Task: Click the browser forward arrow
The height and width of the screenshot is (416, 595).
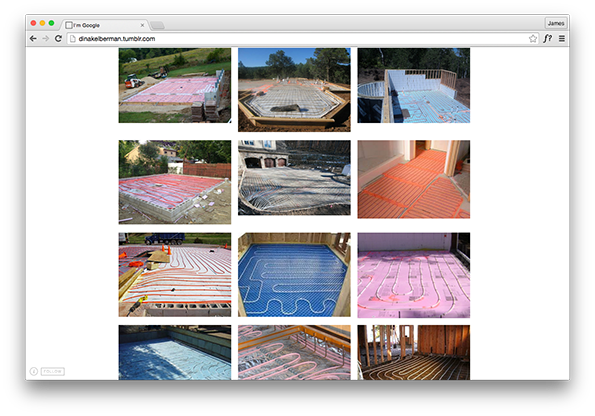Action: click(x=46, y=39)
